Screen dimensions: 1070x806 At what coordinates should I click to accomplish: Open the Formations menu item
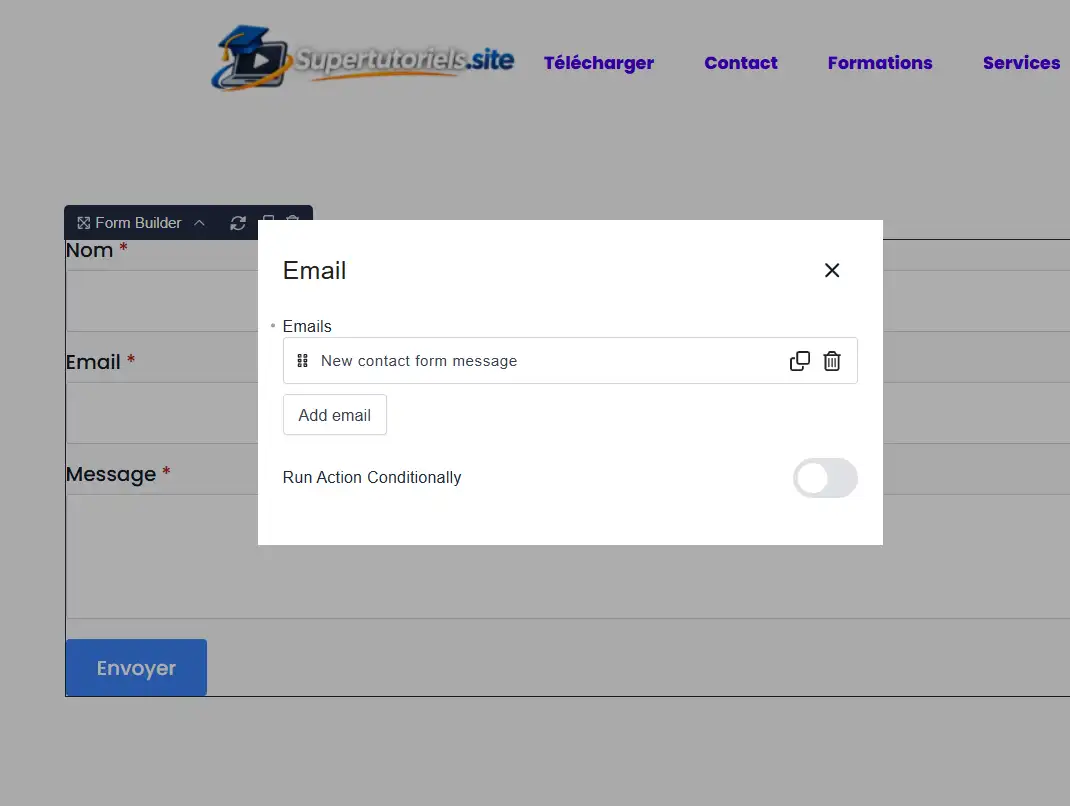[x=880, y=63]
